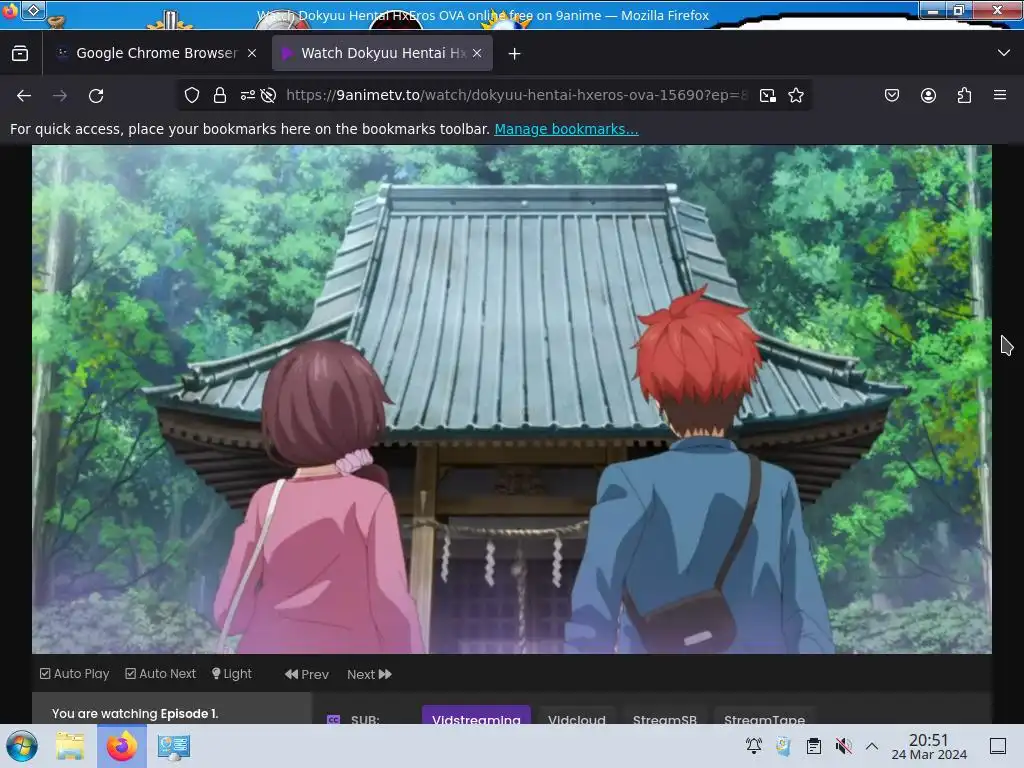Open Firefox account icon

tap(928, 95)
